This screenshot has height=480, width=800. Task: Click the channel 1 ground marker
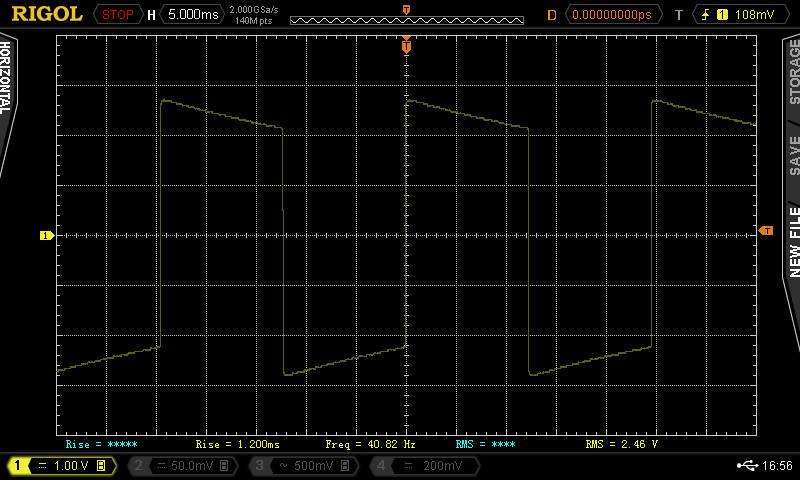click(x=46, y=236)
